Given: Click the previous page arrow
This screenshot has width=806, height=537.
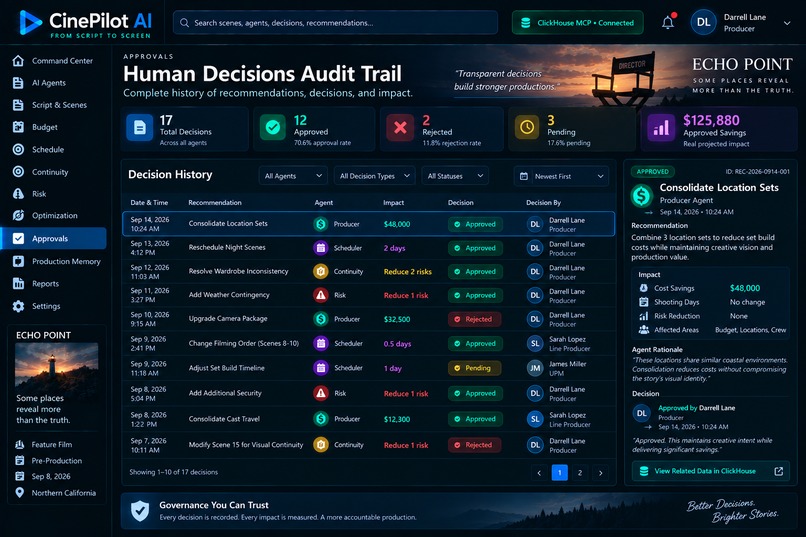Looking at the screenshot, I should [539, 473].
